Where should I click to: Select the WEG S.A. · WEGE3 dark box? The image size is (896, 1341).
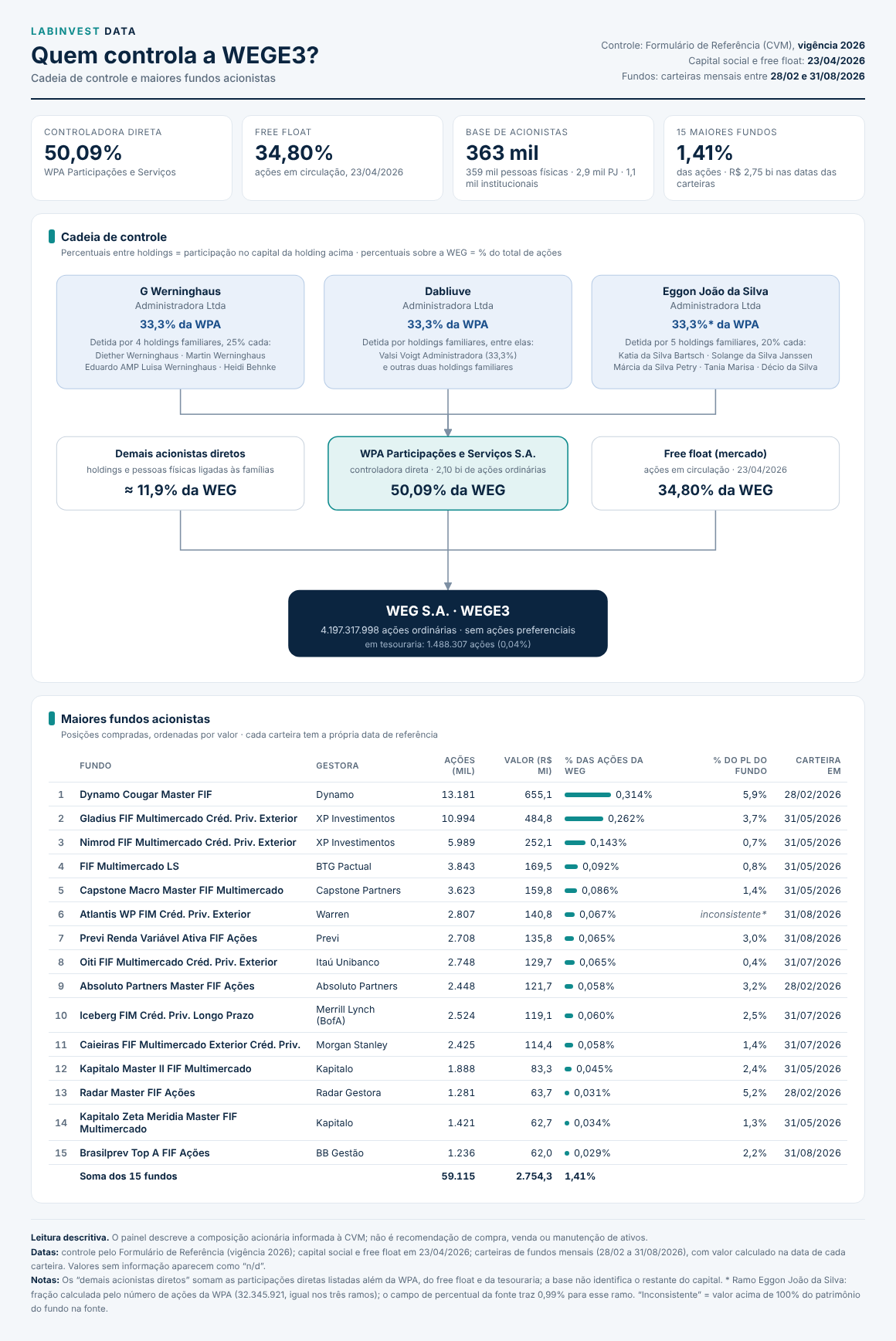point(448,623)
